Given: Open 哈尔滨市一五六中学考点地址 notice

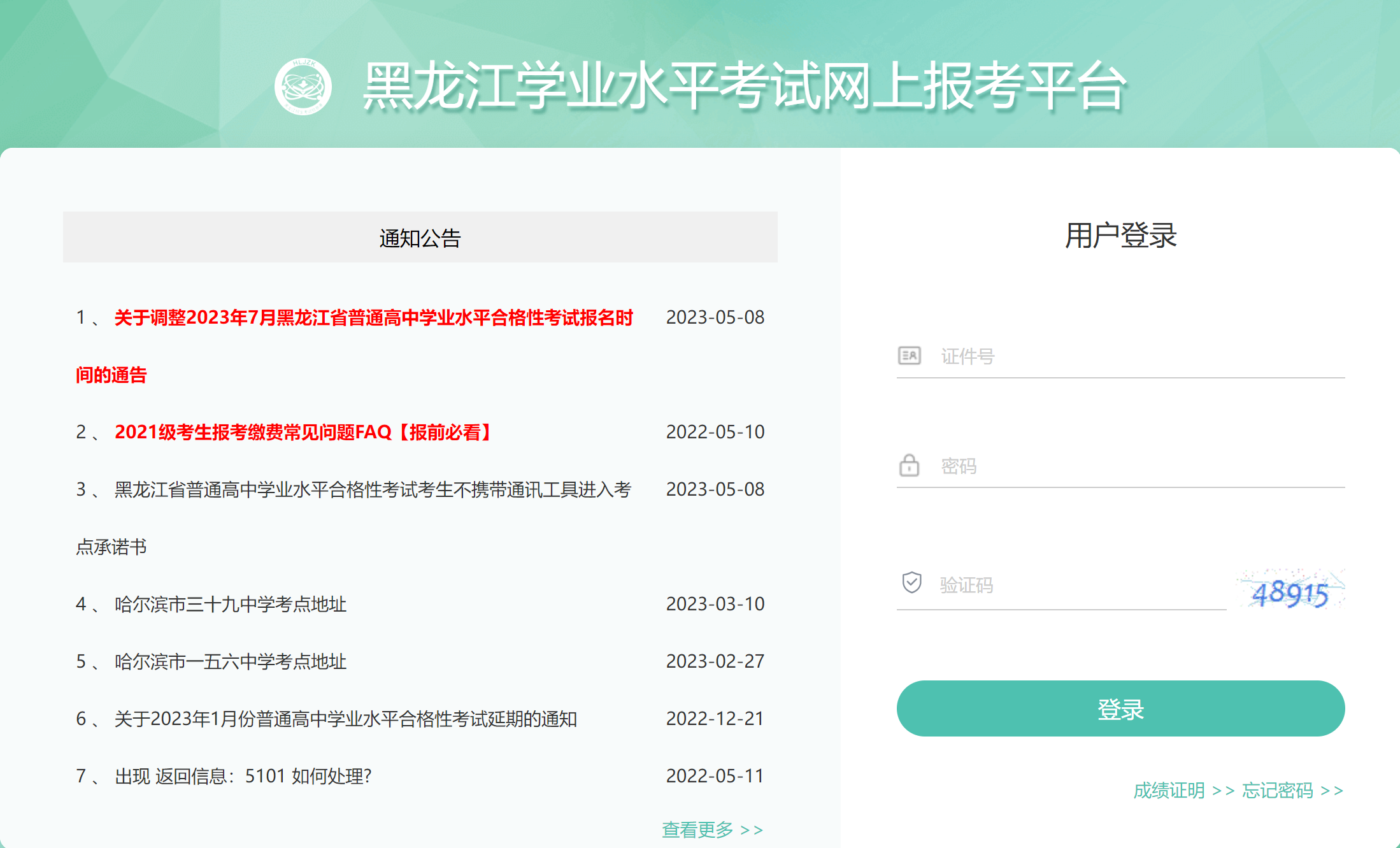Looking at the screenshot, I should point(231,661).
